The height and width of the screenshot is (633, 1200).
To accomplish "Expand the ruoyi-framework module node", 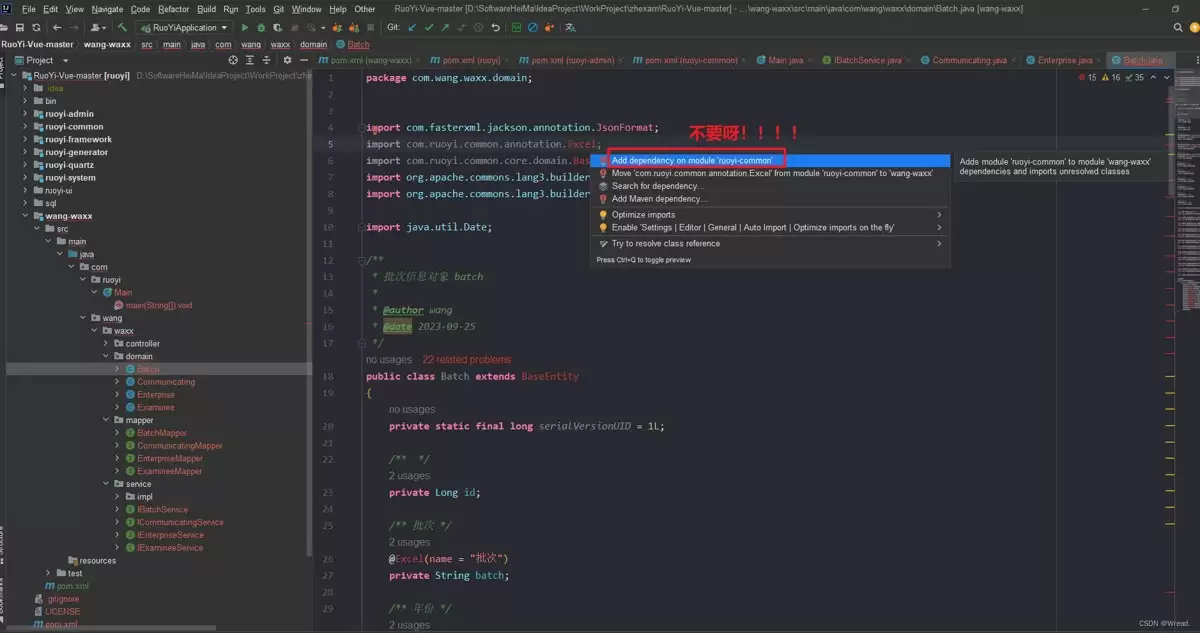I will (25, 139).
